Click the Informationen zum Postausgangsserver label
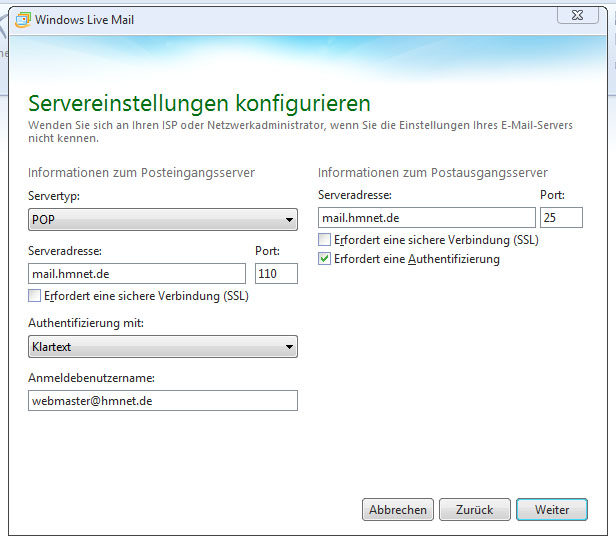The image size is (616, 544). coord(433,173)
